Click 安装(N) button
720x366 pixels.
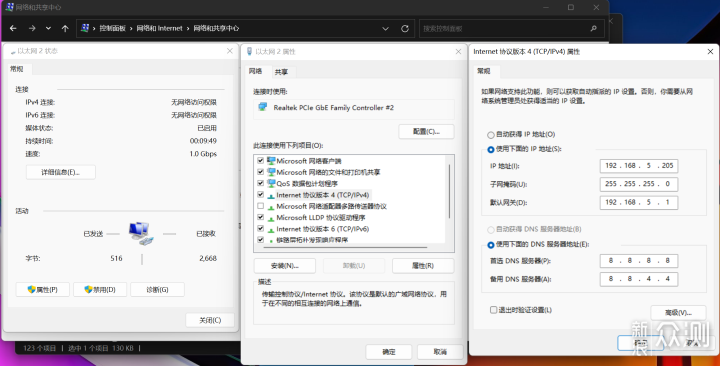[285, 265]
